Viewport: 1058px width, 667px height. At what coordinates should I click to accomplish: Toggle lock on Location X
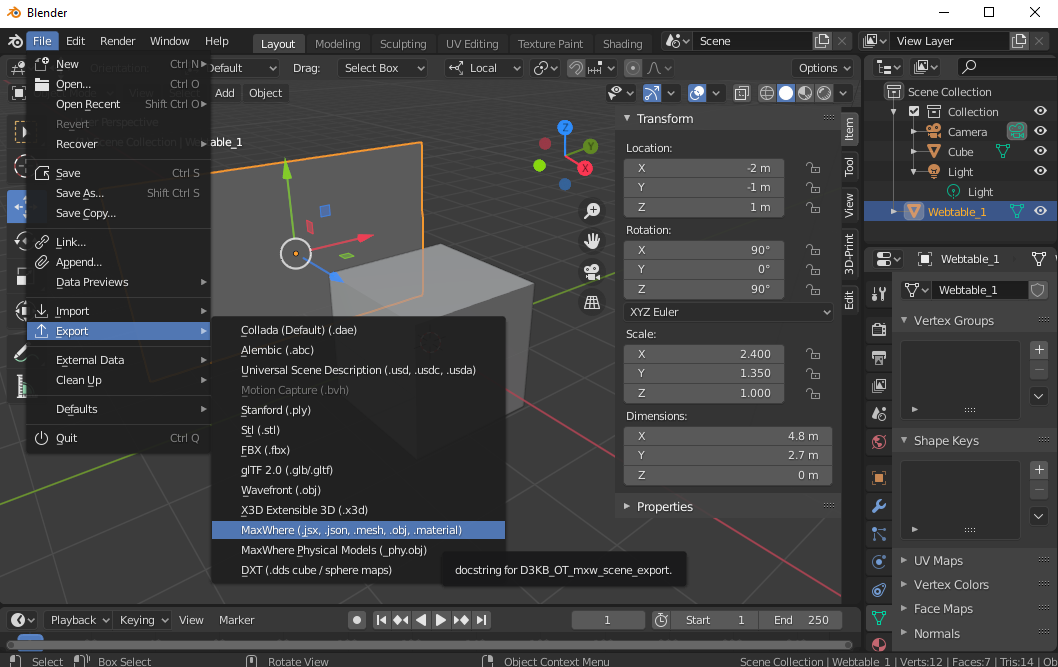[813, 168]
